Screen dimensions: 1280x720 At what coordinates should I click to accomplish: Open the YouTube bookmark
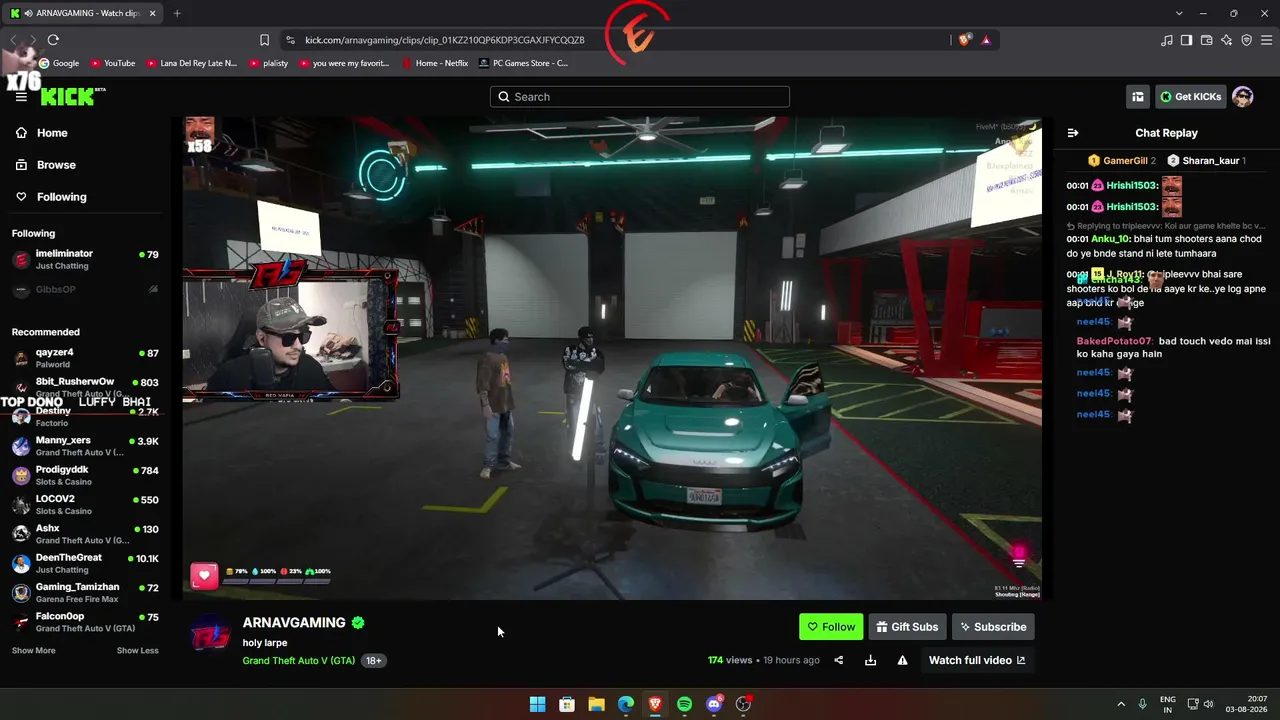pos(113,63)
